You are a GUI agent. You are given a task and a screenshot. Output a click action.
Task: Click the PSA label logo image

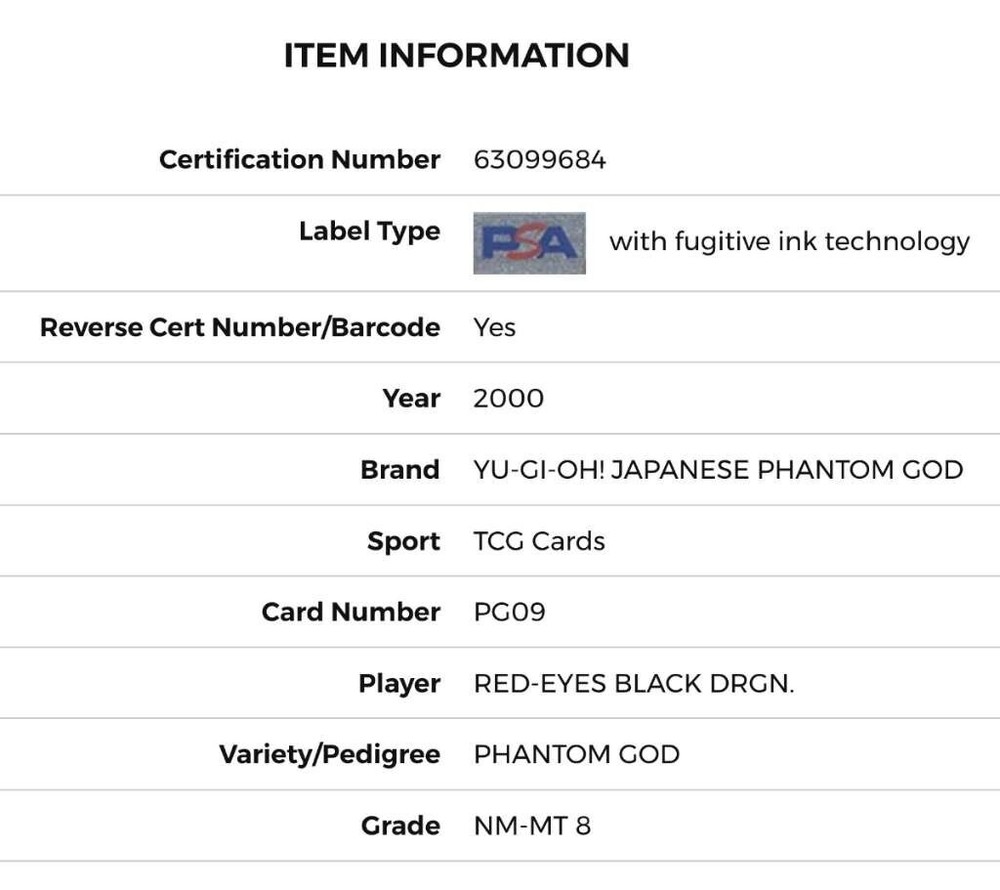(x=529, y=242)
